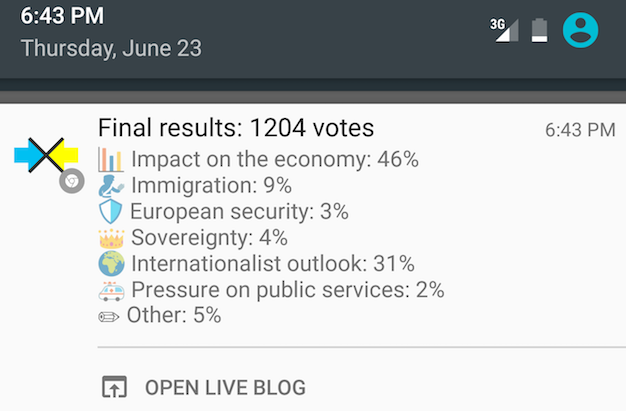Screen dimensions: 626x411
Task: Tap the crown emoji beside Sovereignty
Action: pyautogui.click(x=111, y=238)
